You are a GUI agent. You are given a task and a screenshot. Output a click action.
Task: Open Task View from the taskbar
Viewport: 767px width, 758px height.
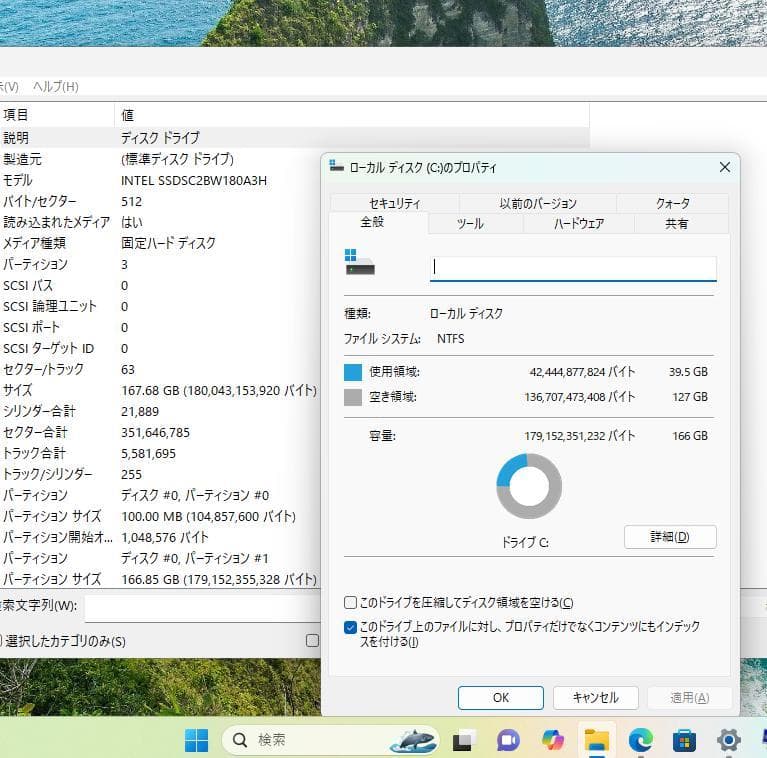click(463, 740)
